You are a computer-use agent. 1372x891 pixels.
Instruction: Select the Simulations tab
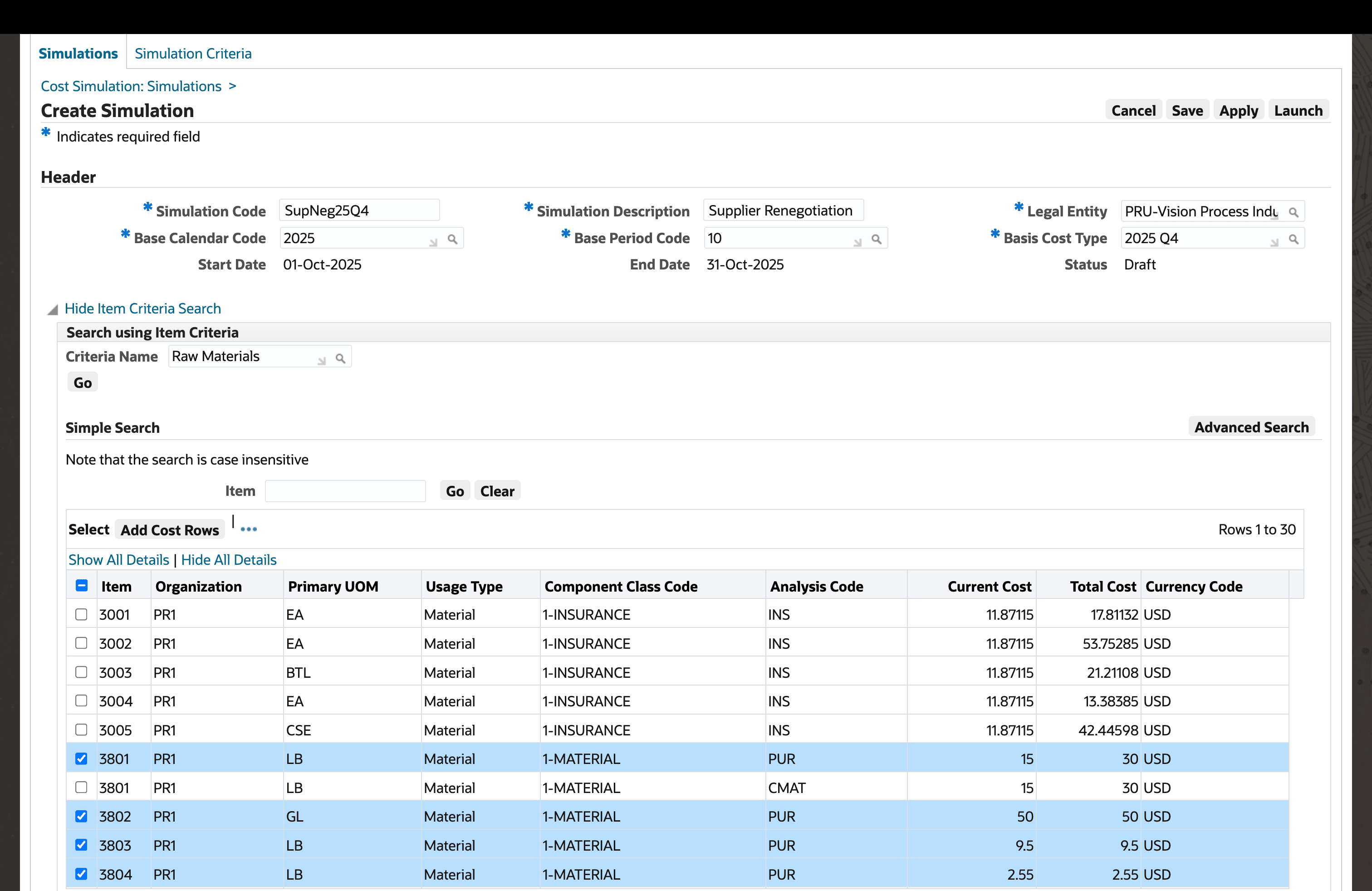(x=78, y=53)
